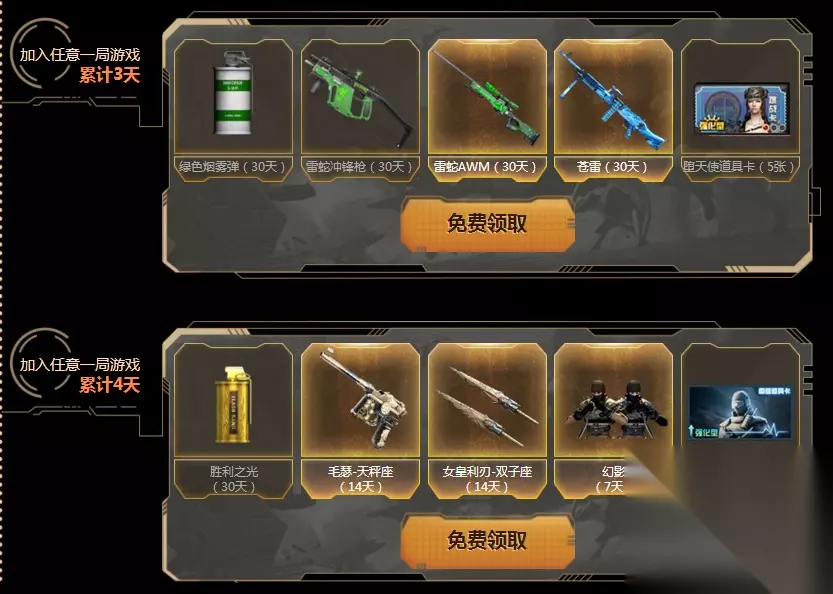Image resolution: width=833 pixels, height=594 pixels.
Task: Choose the 女皇利刃-双子座 twin blades
Action: [487, 406]
